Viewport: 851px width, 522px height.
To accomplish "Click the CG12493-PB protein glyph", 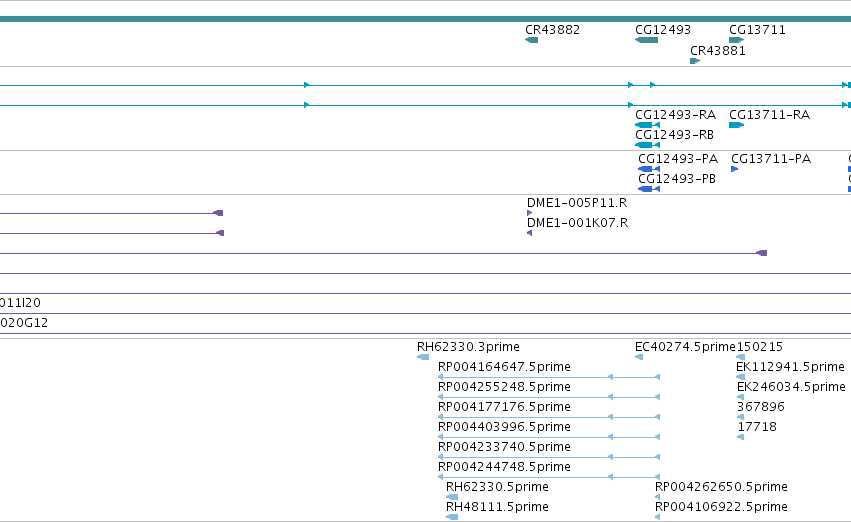I will click(649, 189).
